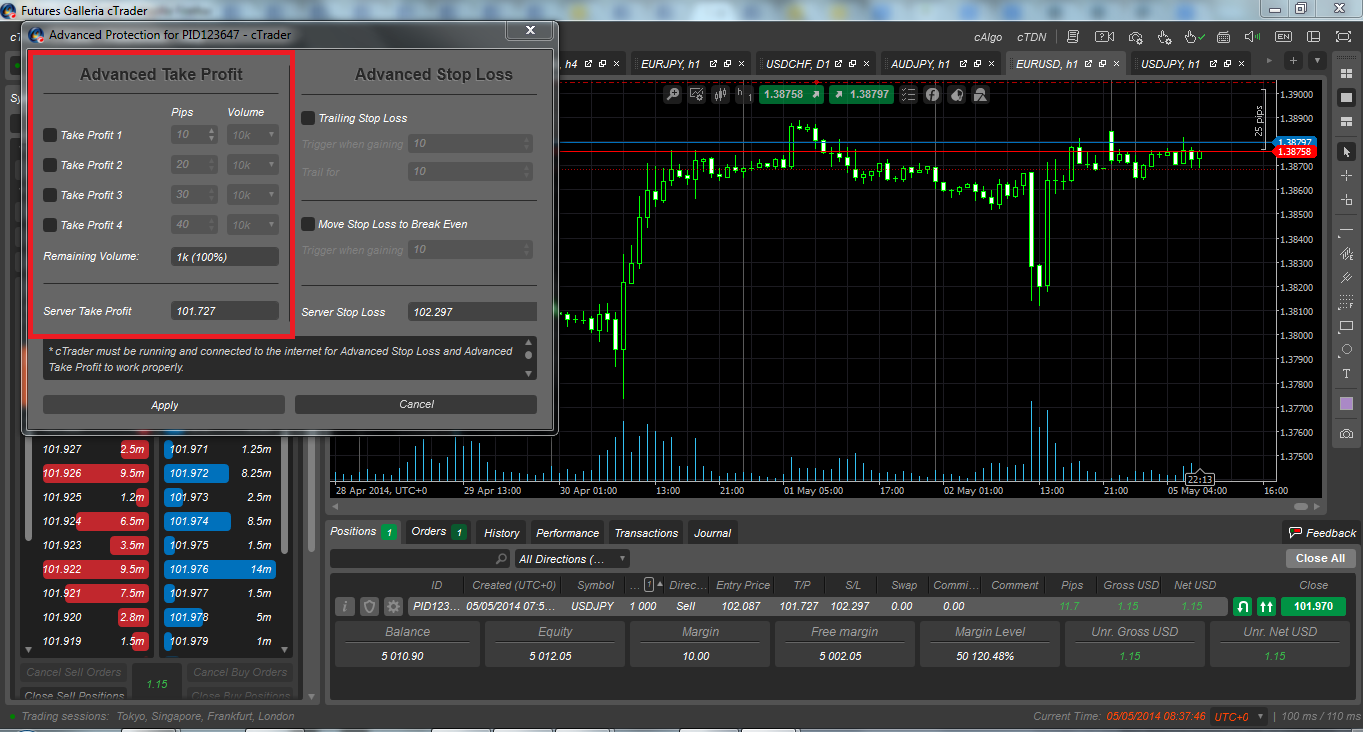The image size is (1363, 732).
Task: Click the zoom magnifier icon on chart
Action: 673,95
